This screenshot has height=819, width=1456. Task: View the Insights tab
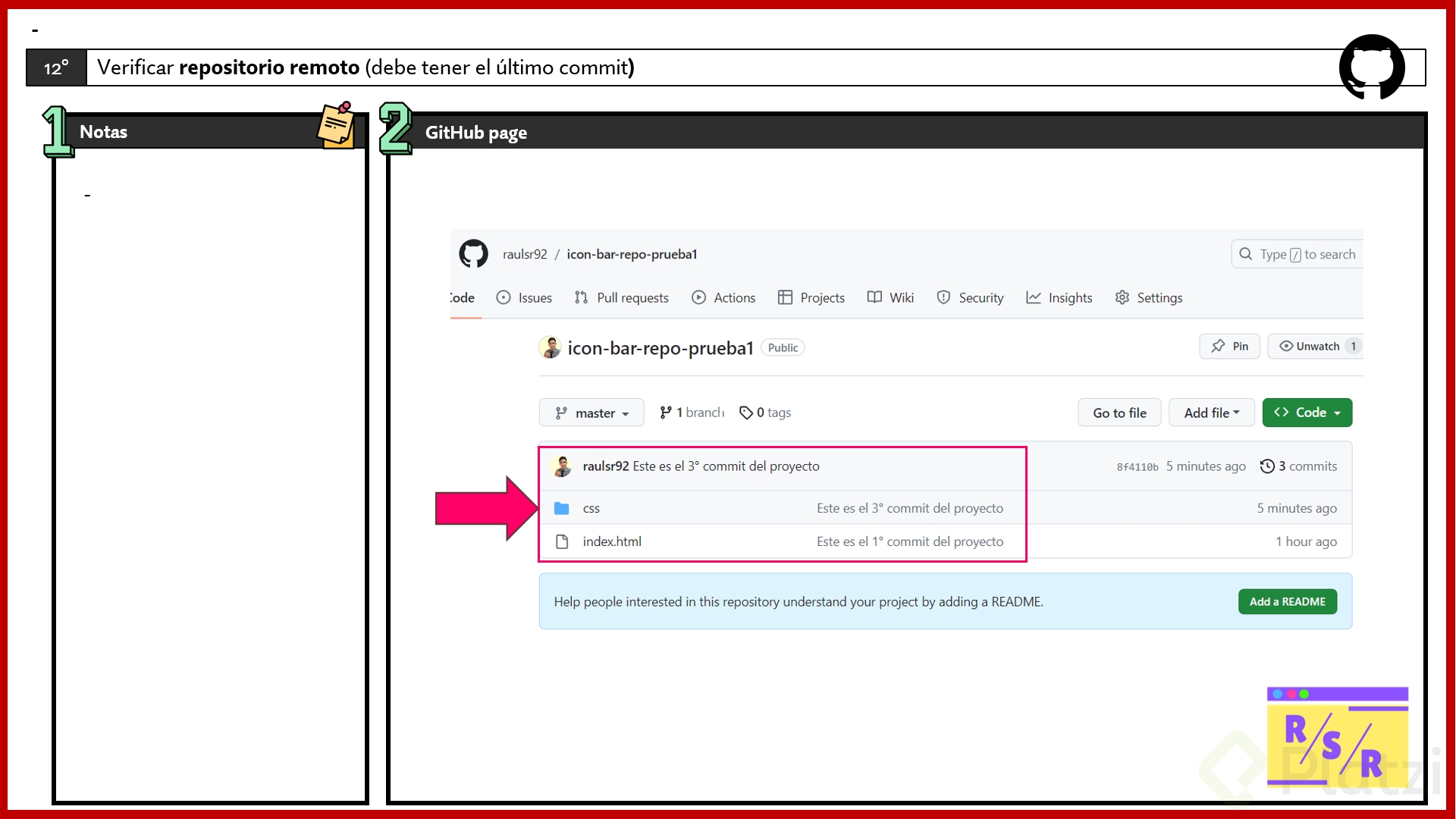click(x=1059, y=297)
